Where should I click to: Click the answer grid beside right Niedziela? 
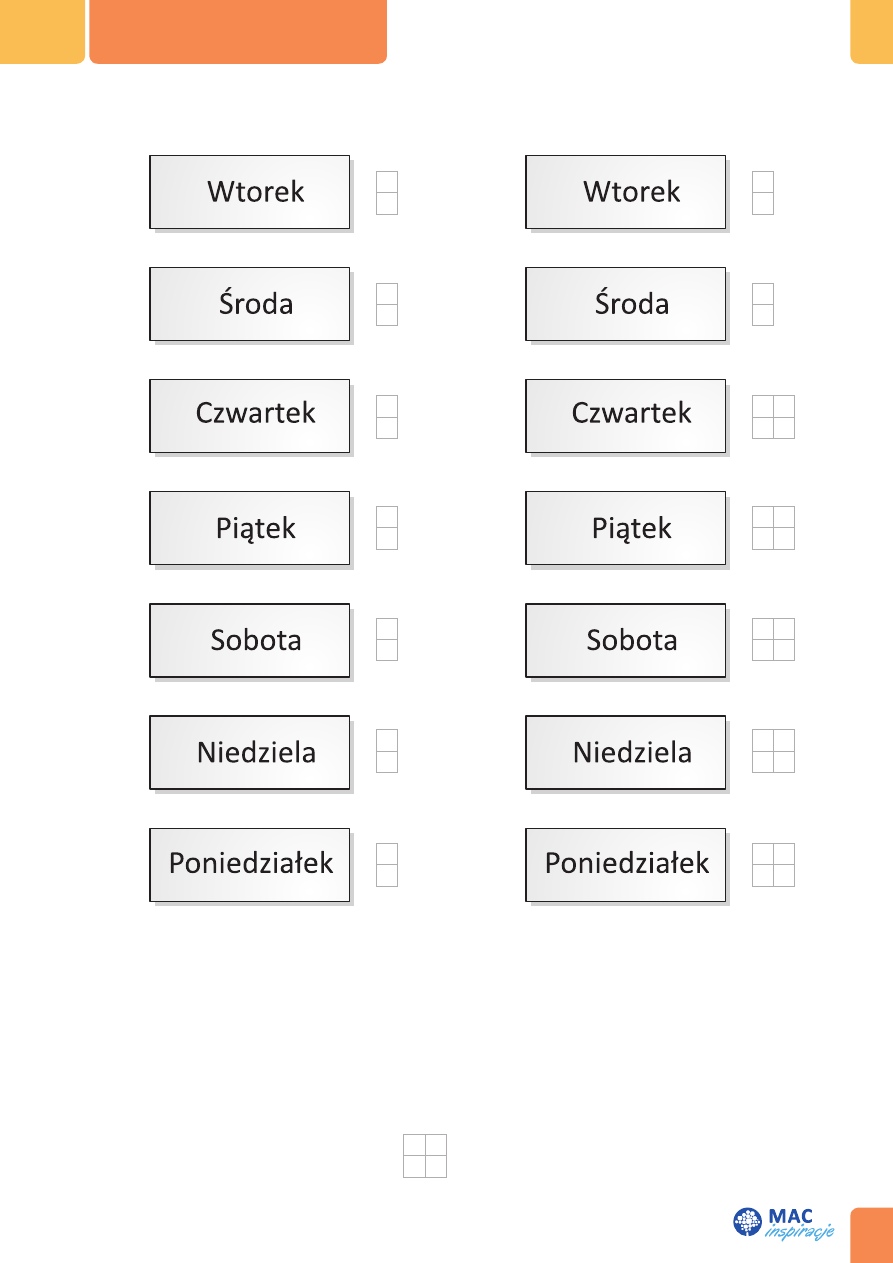click(773, 752)
